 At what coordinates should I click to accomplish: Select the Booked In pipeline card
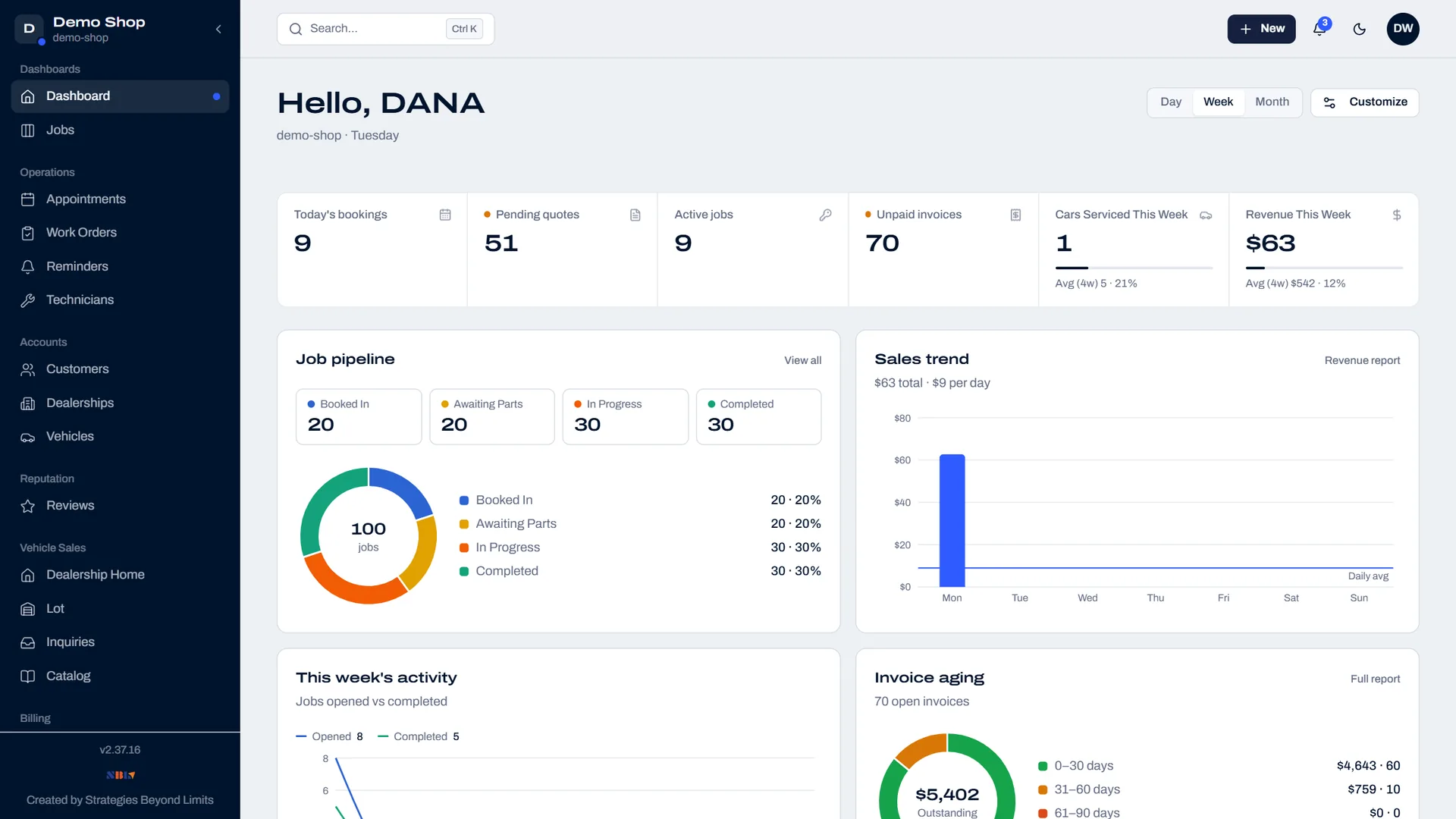click(359, 416)
